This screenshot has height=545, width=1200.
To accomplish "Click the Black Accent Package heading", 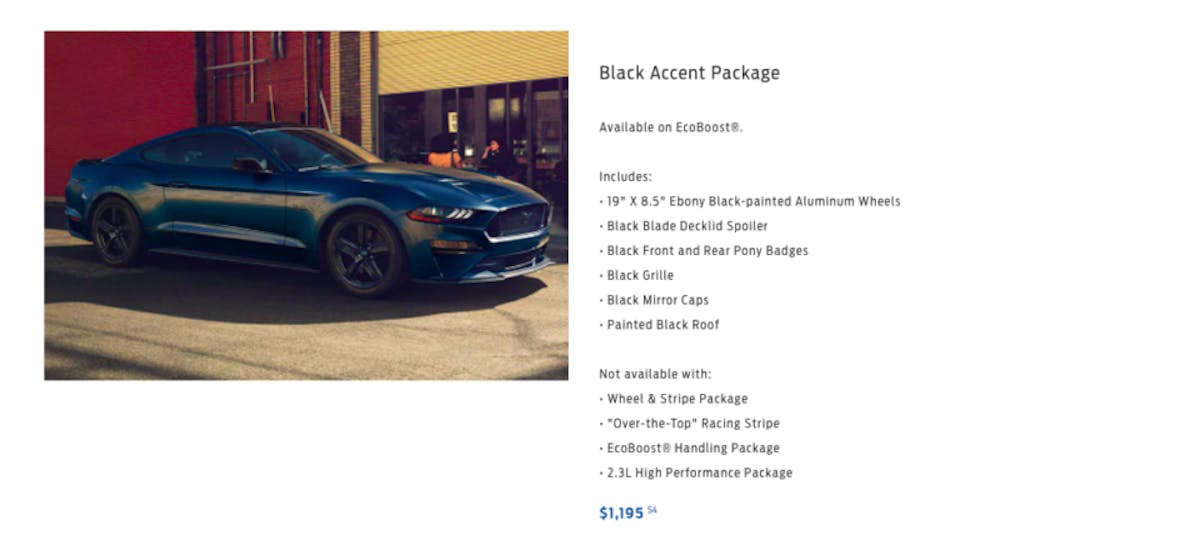I will pos(689,73).
